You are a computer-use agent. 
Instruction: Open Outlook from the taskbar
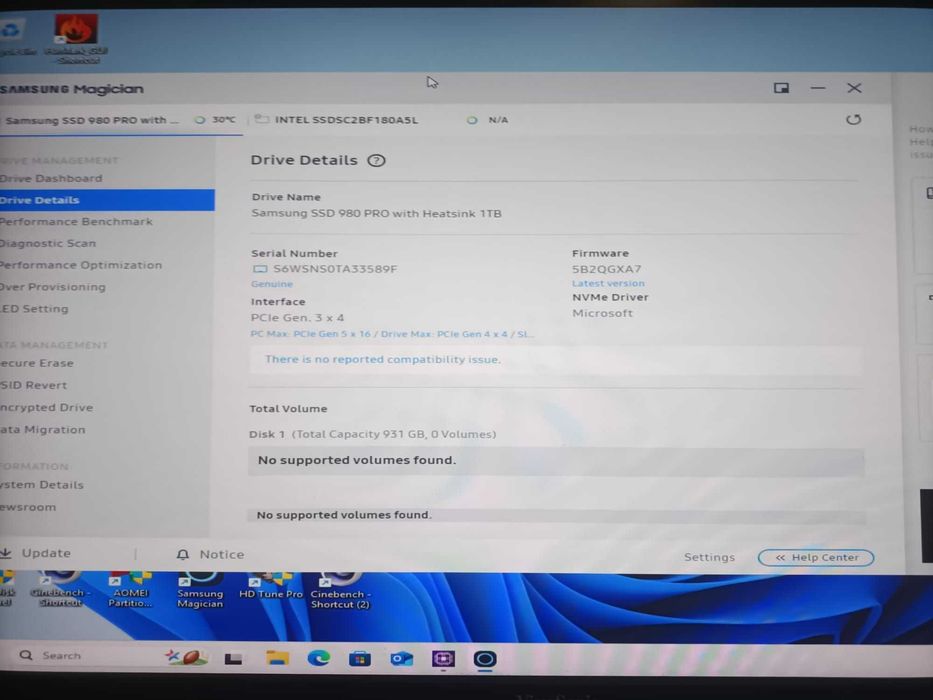tap(402, 658)
